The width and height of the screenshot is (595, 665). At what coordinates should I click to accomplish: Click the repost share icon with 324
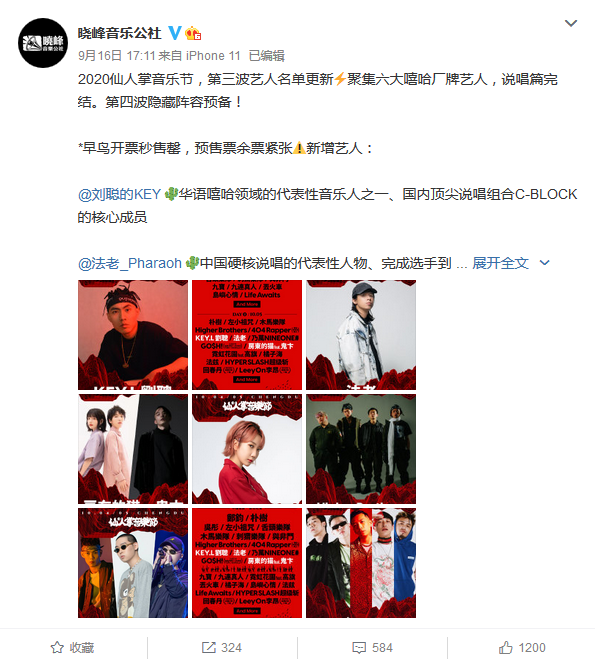coord(208,647)
